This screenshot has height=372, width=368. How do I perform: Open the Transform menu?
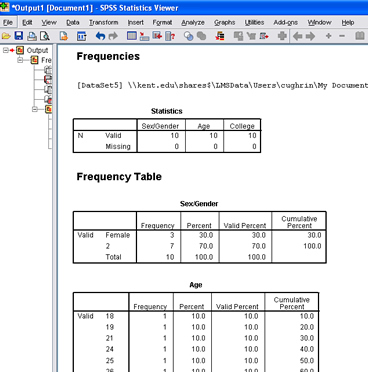104,22
